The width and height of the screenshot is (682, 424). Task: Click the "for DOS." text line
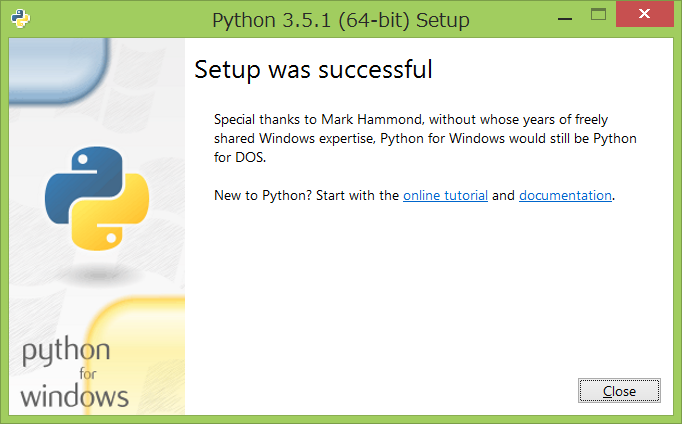tap(240, 157)
